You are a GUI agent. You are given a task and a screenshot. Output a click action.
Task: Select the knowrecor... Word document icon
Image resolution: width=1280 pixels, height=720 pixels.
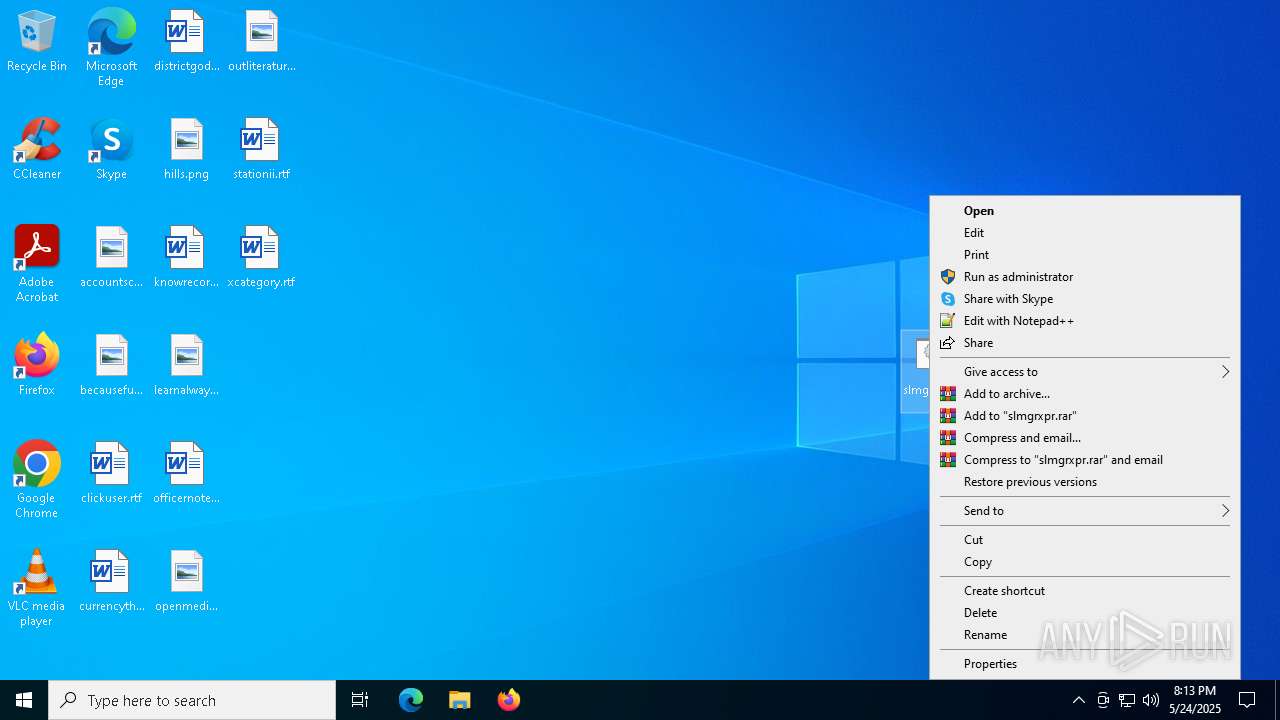pyautogui.click(x=186, y=258)
